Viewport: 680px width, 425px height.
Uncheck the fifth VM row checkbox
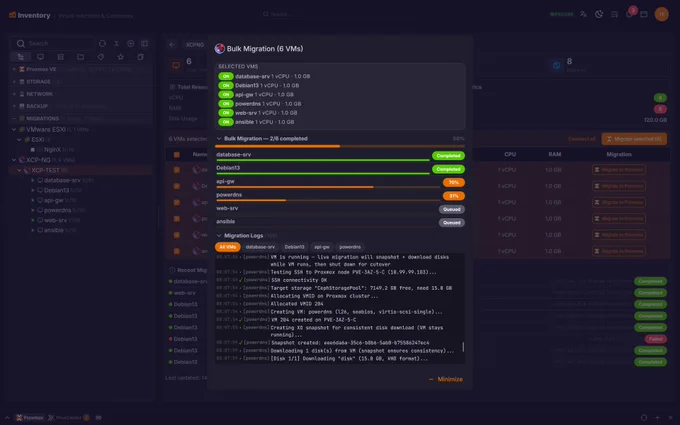(x=177, y=235)
